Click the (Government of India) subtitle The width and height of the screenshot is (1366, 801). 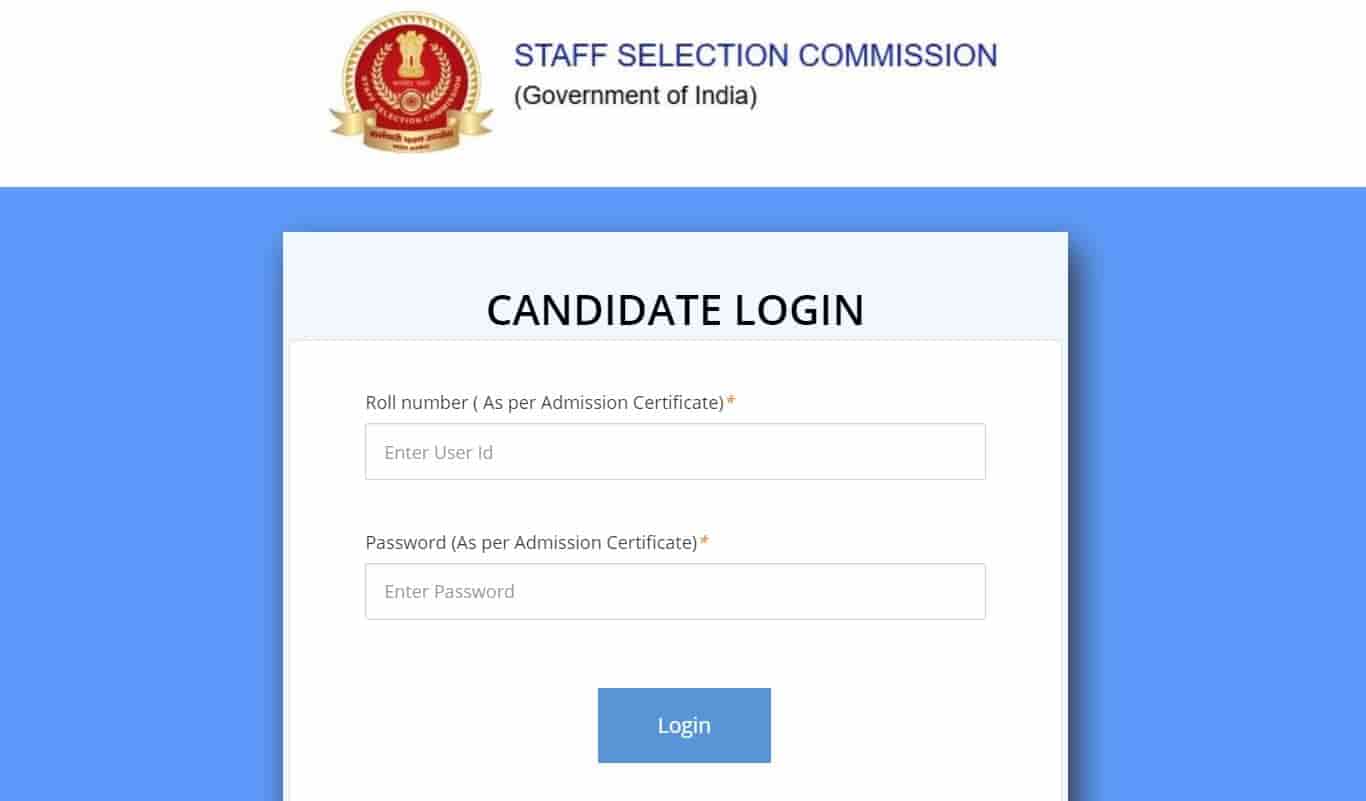(x=635, y=96)
